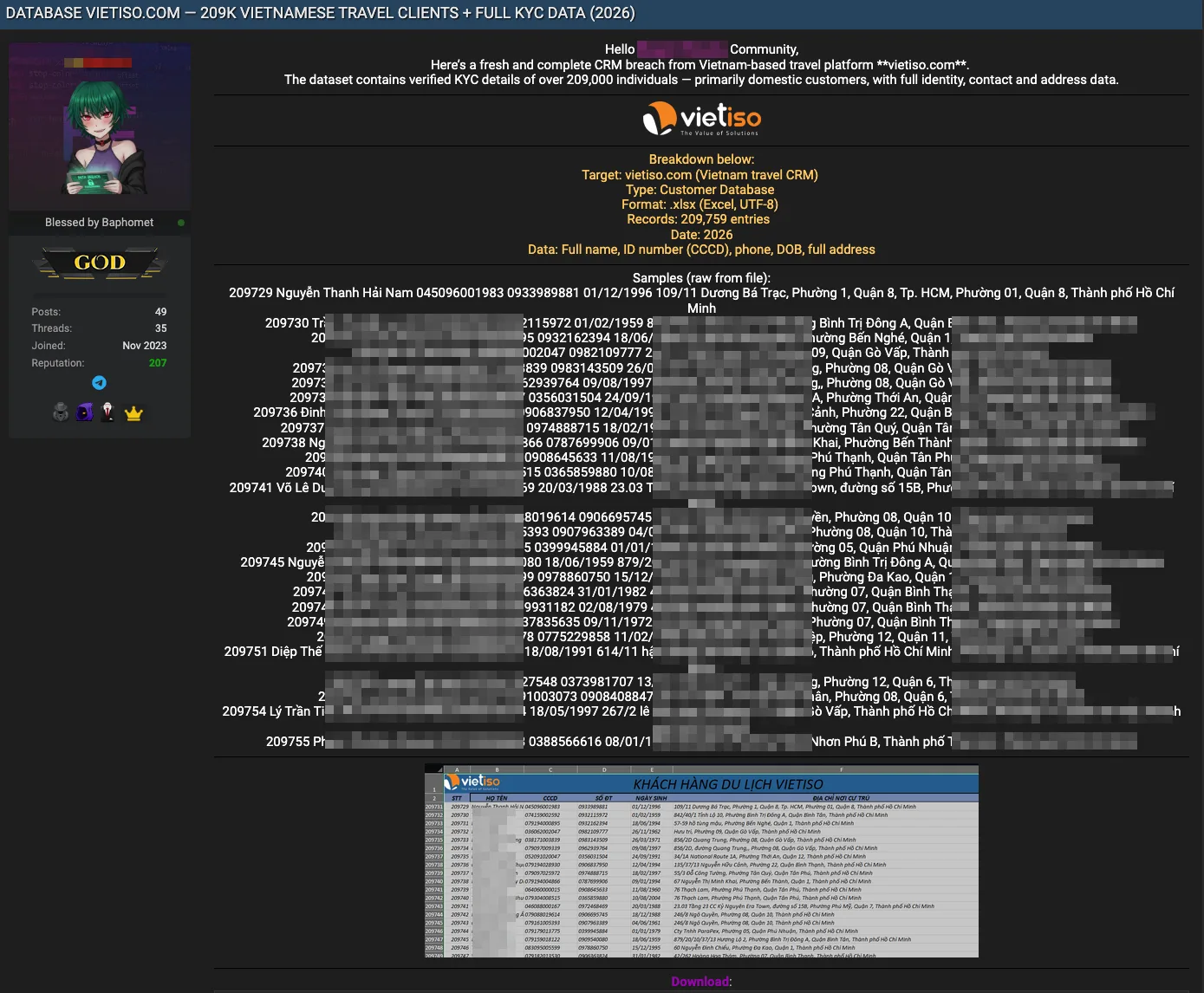Click the 'Breakdown below:' heading text

coord(701,159)
